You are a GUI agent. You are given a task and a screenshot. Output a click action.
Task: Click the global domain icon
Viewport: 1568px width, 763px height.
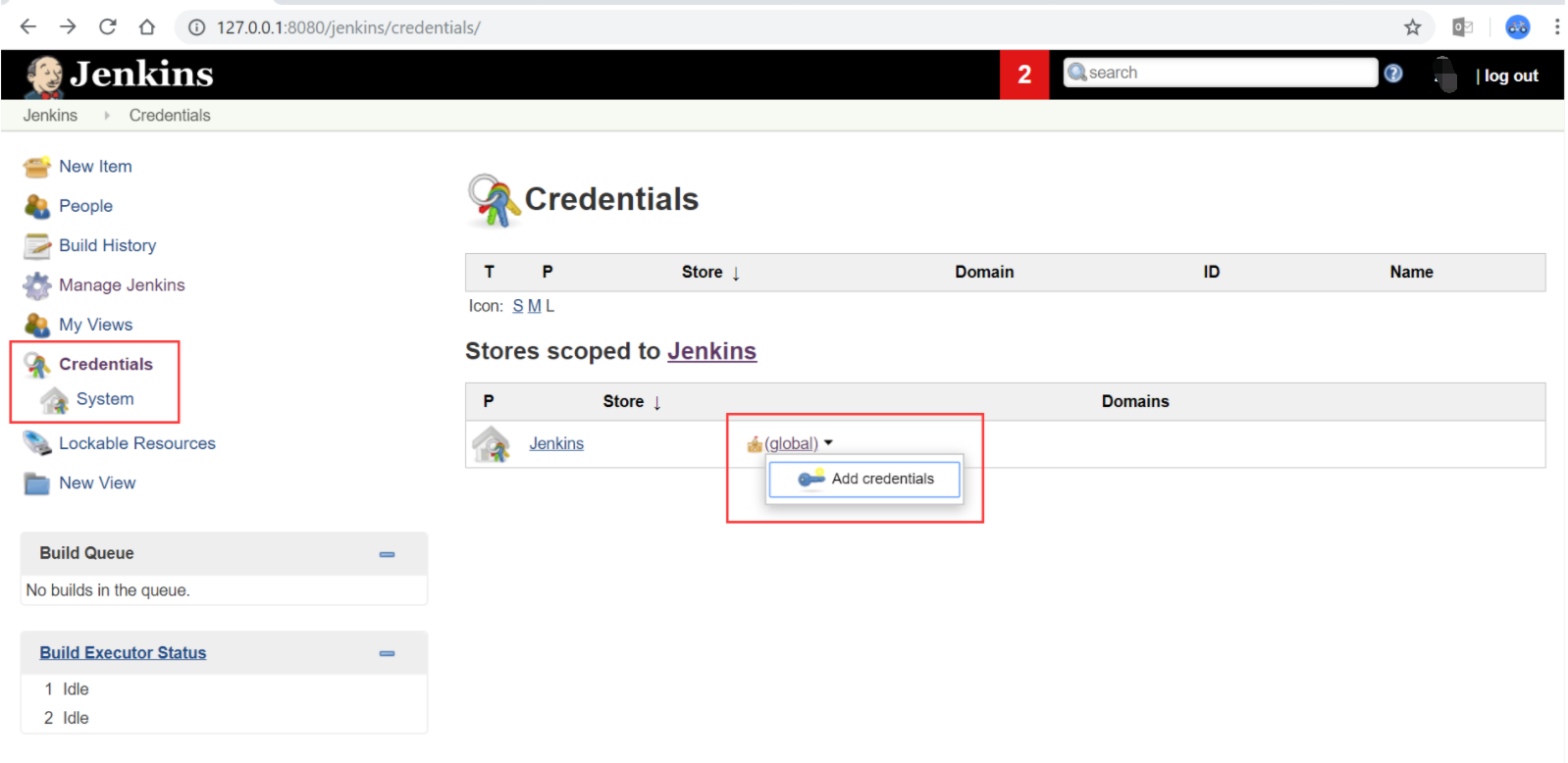755,444
